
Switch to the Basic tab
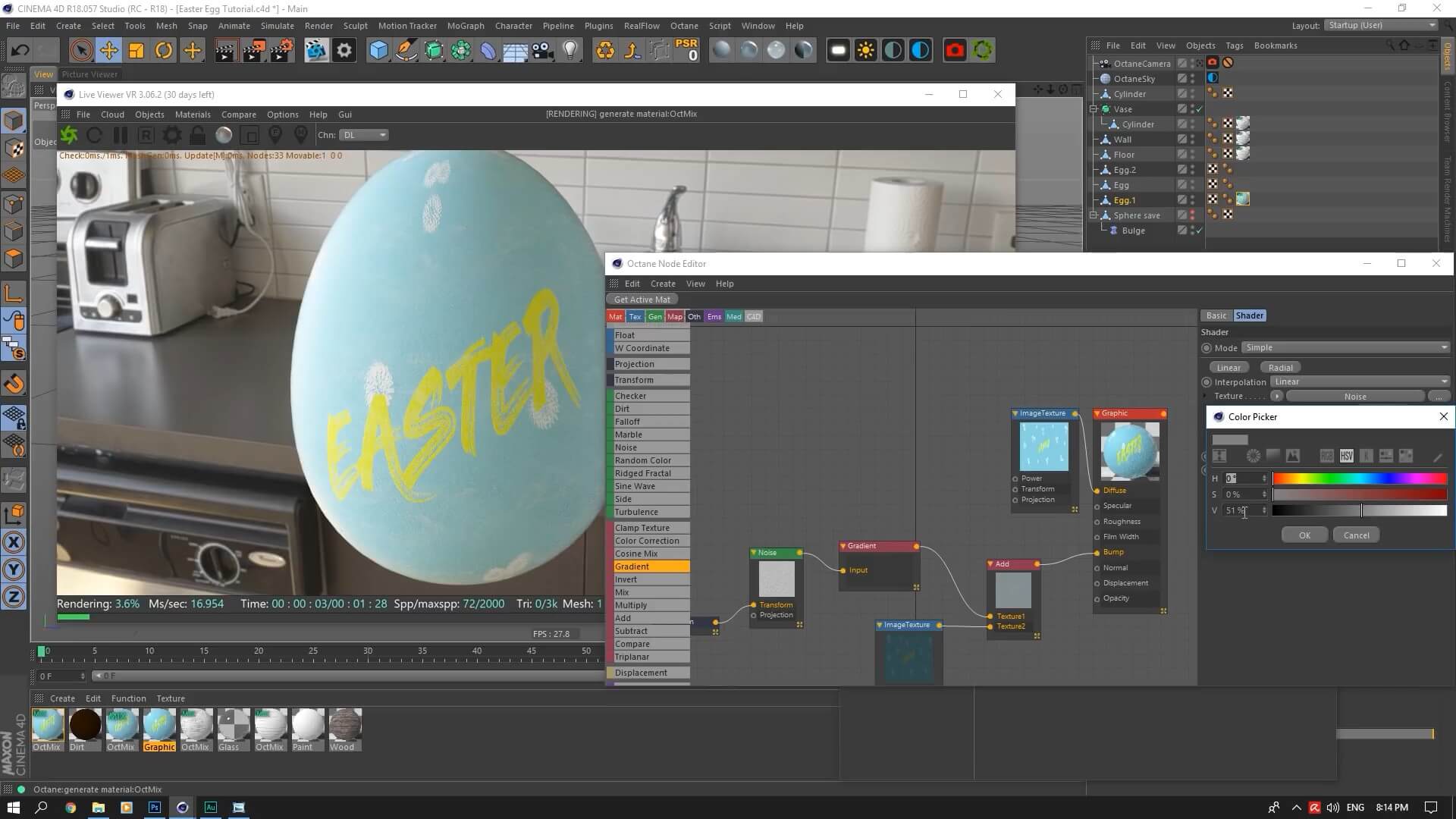pos(1216,315)
